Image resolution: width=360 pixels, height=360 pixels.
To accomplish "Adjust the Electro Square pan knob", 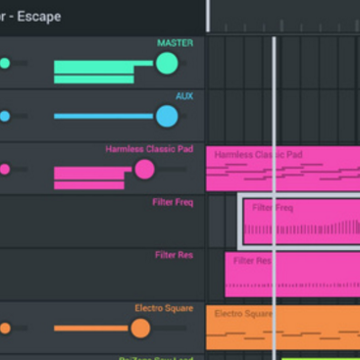I will (x=5, y=328).
